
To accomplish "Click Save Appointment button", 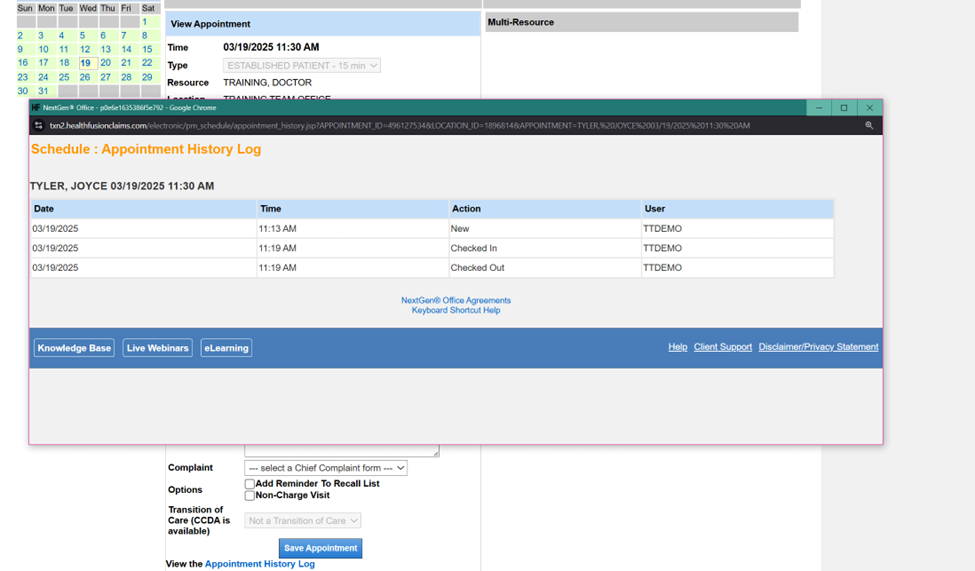I will pyautogui.click(x=320, y=548).
